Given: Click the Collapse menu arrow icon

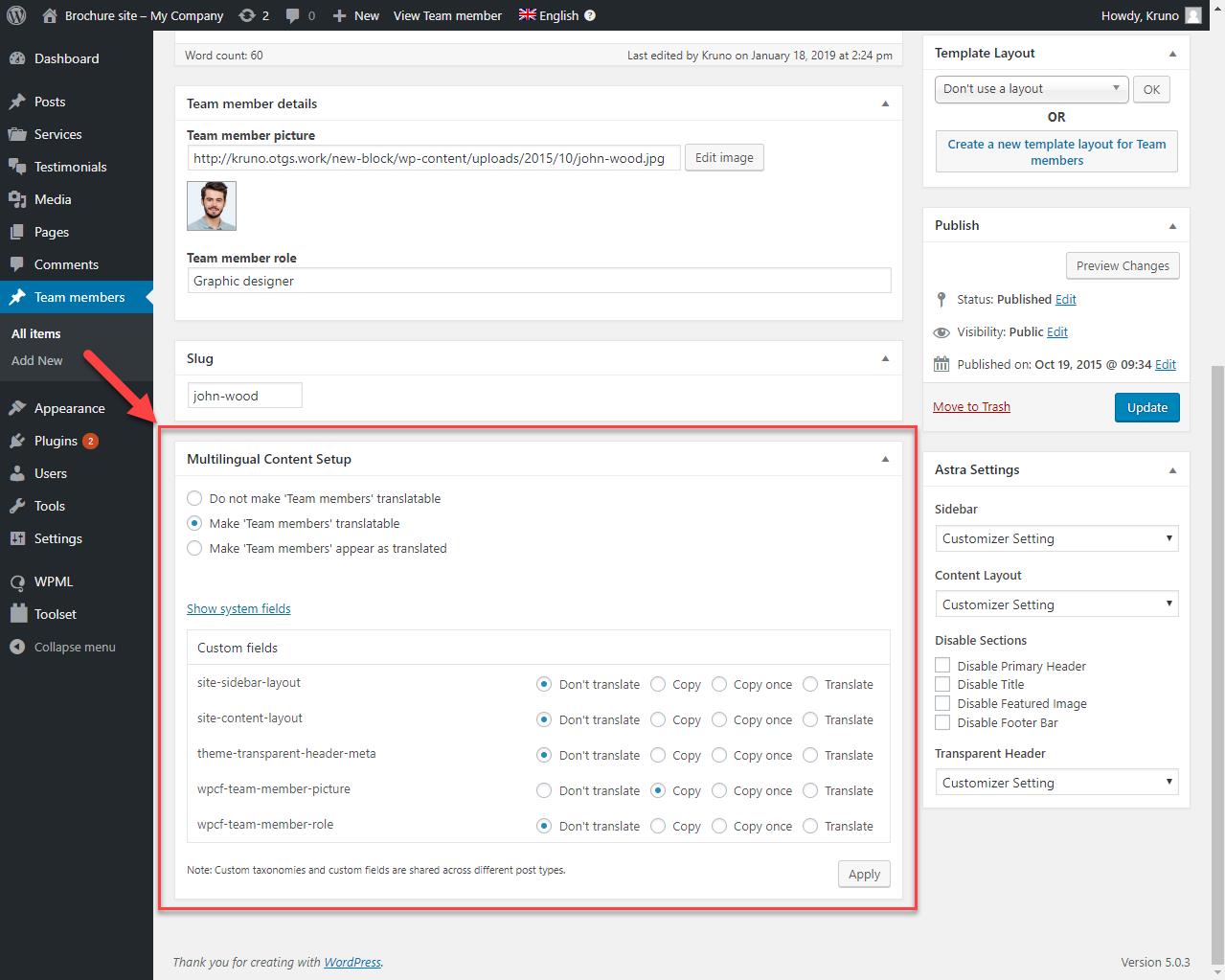Looking at the screenshot, I should click(x=17, y=647).
